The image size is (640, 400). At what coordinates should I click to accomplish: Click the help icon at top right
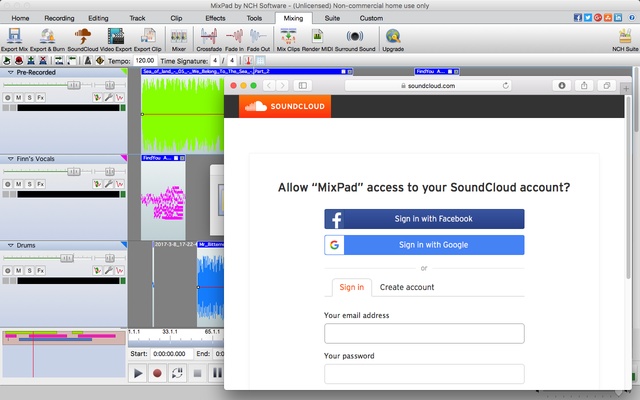click(x=632, y=18)
